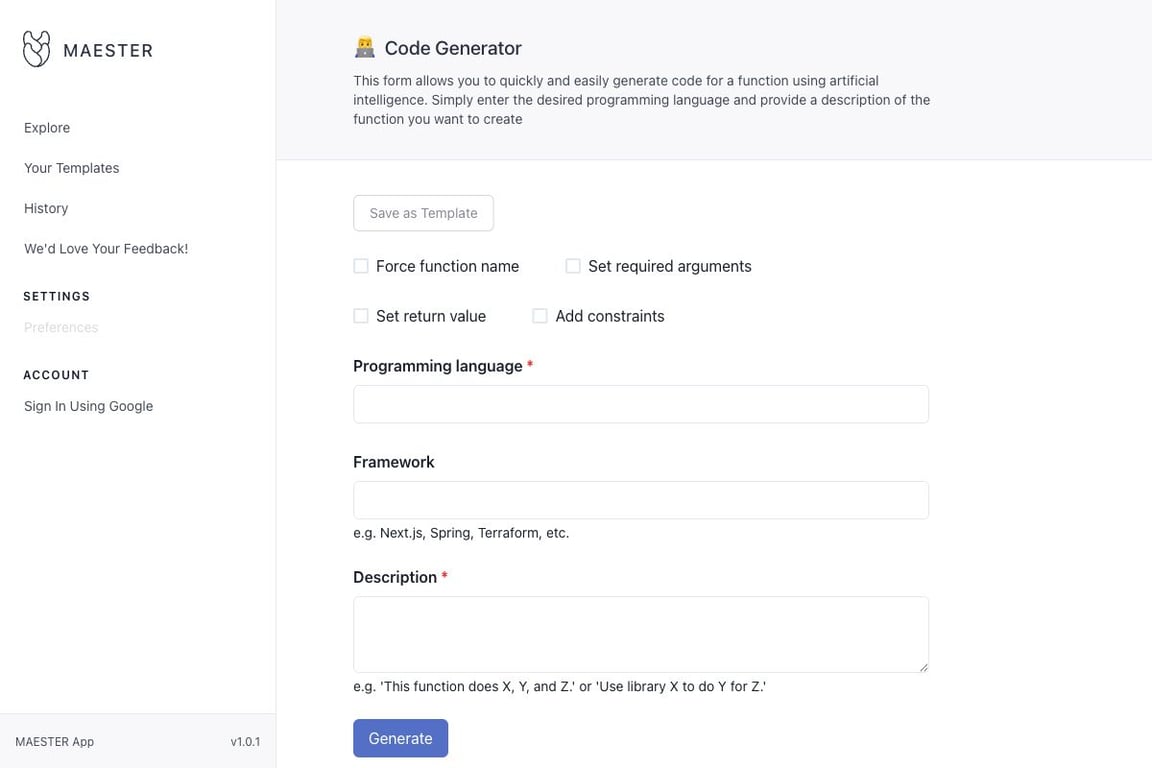1152x768 pixels.
Task: Click the Code Generator emoji icon
Action: click(365, 47)
